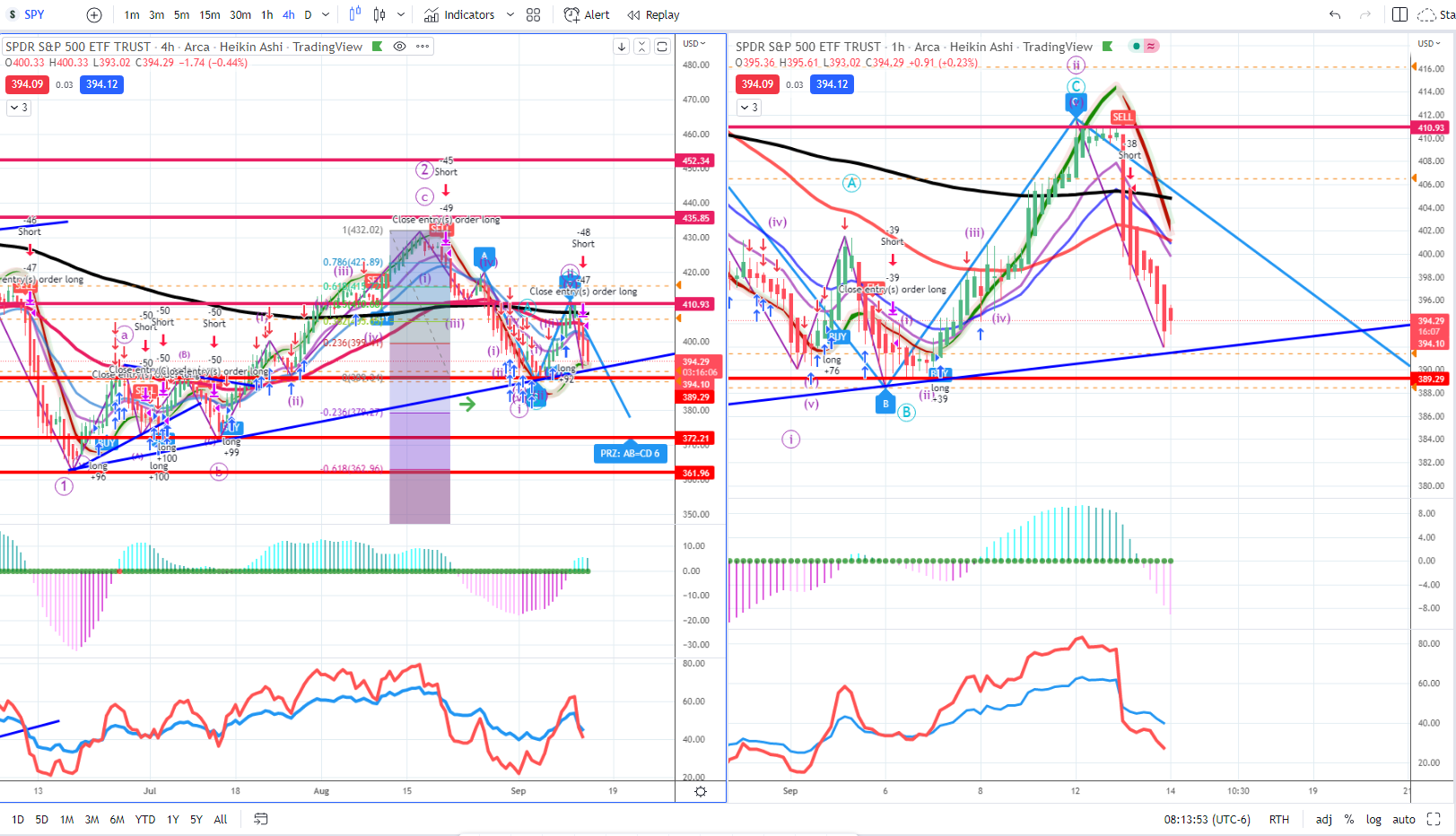
Task: Click green market-open flag on 1h chart
Action: point(1108,46)
